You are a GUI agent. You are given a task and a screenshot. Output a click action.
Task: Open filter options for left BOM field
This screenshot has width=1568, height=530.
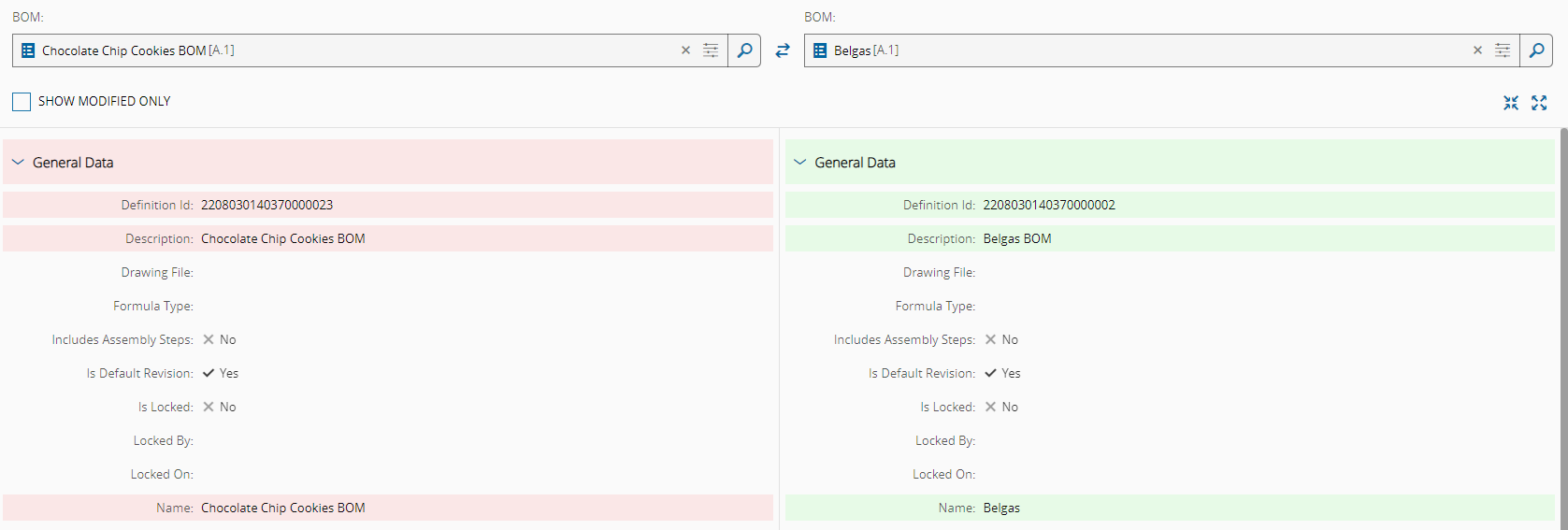click(711, 50)
